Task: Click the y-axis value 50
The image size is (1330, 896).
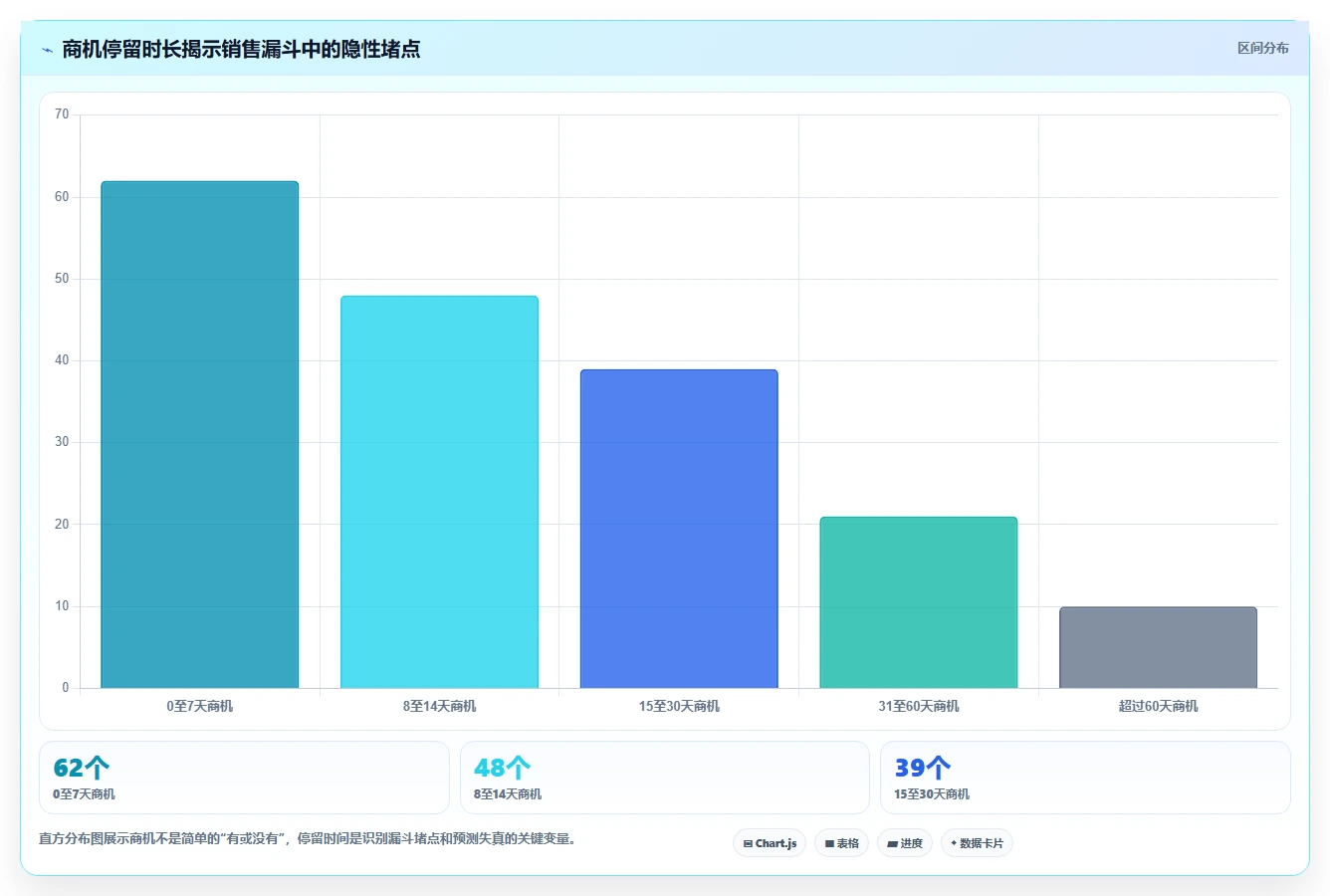Action: point(62,279)
